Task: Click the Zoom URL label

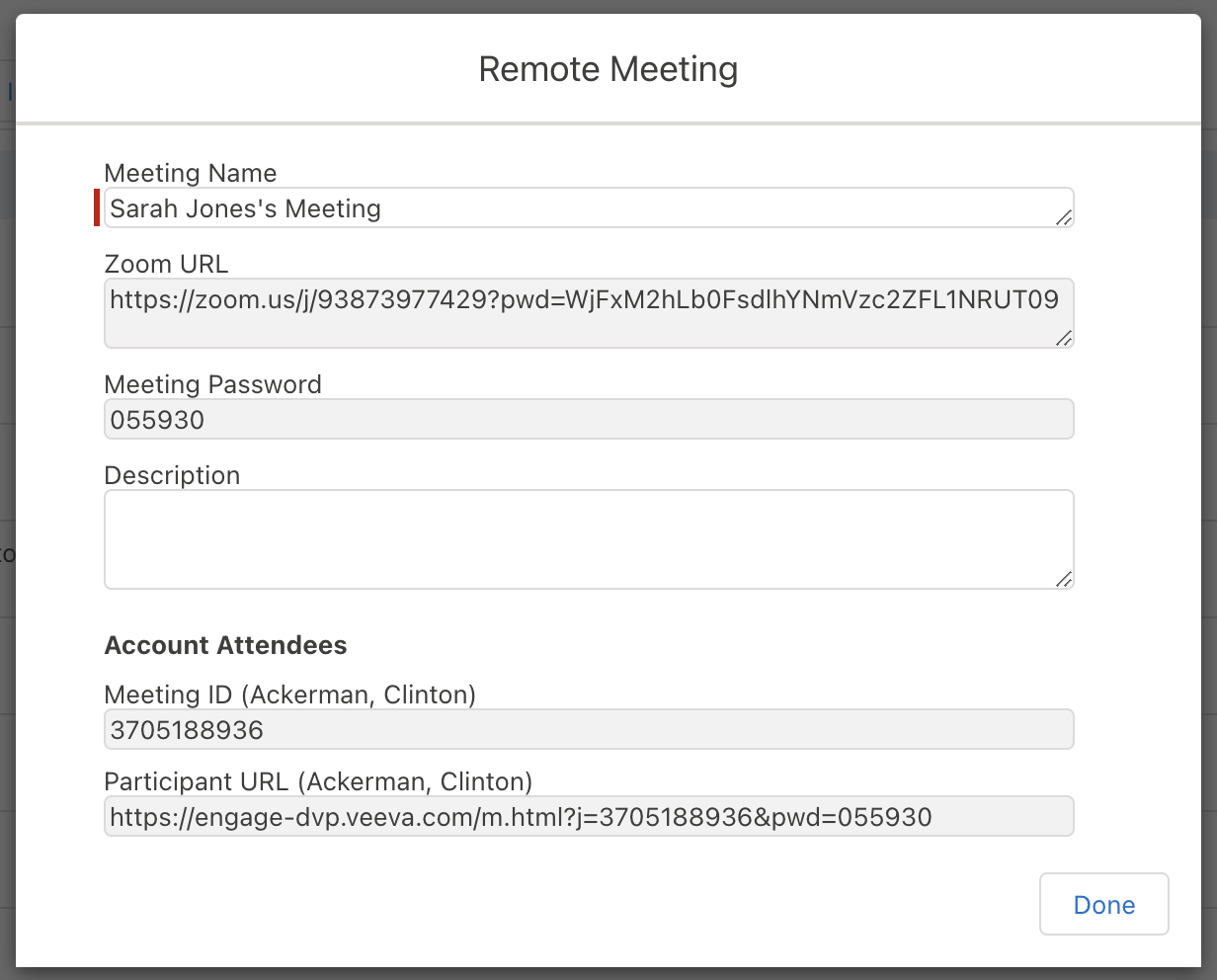Action: pyautogui.click(x=166, y=264)
